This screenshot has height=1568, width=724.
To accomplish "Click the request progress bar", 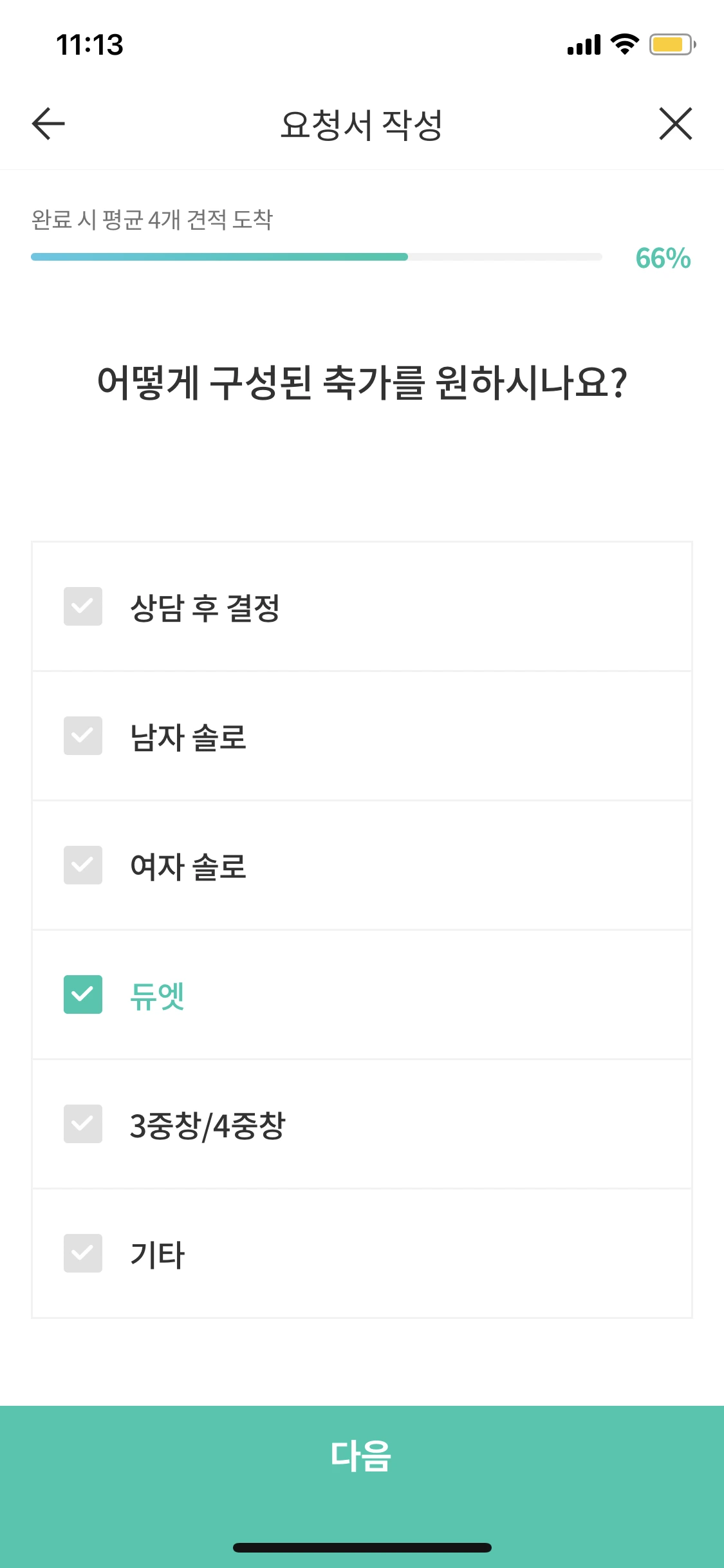I will 317,257.
